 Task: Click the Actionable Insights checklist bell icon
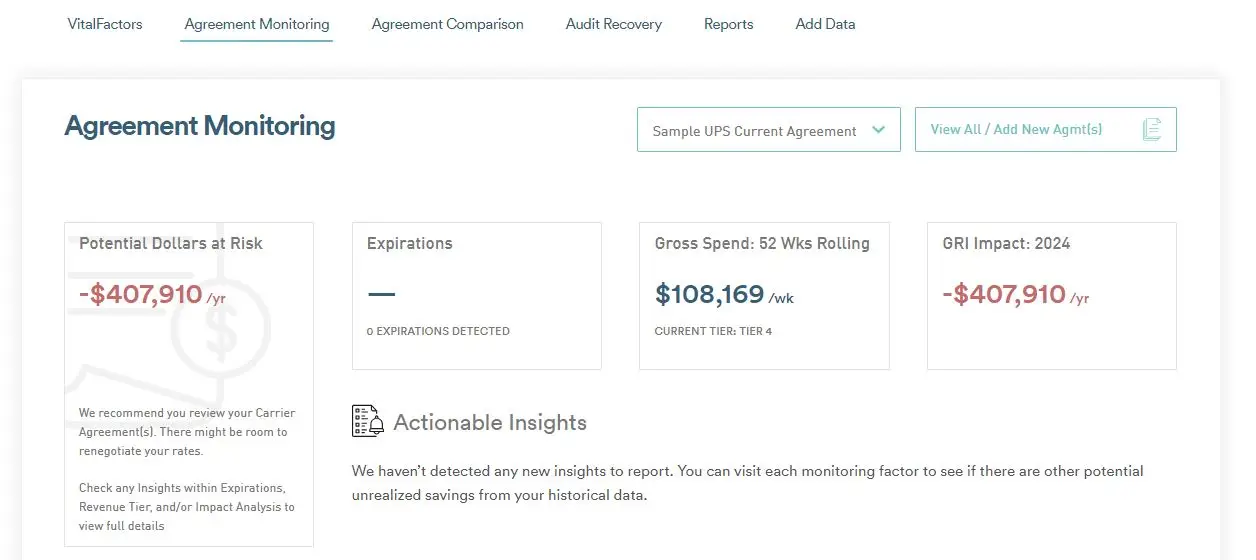pyautogui.click(x=368, y=421)
